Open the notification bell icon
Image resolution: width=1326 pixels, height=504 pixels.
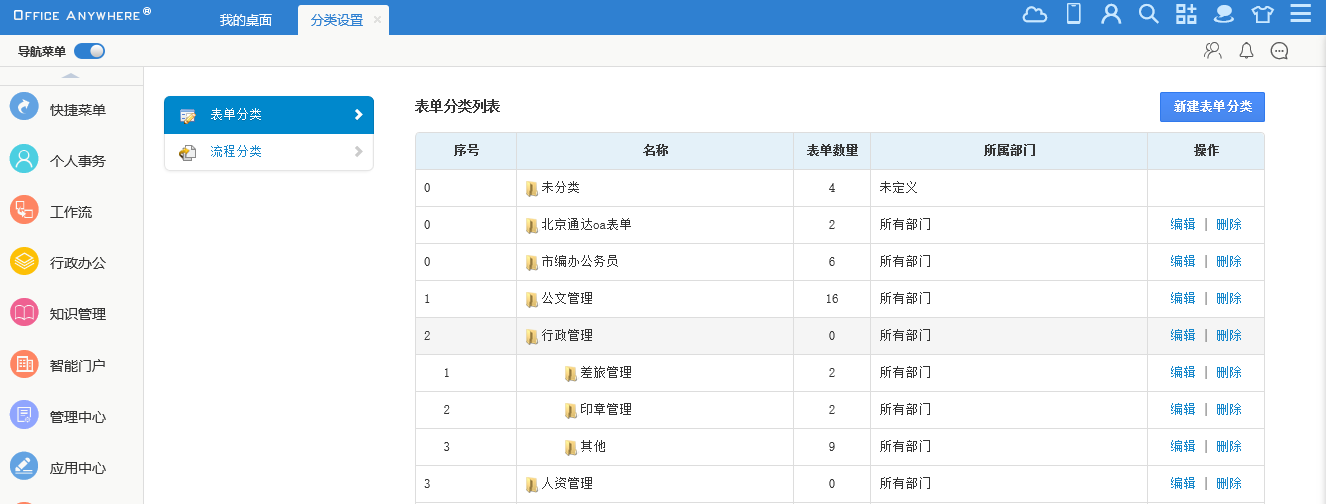[x=1246, y=51]
